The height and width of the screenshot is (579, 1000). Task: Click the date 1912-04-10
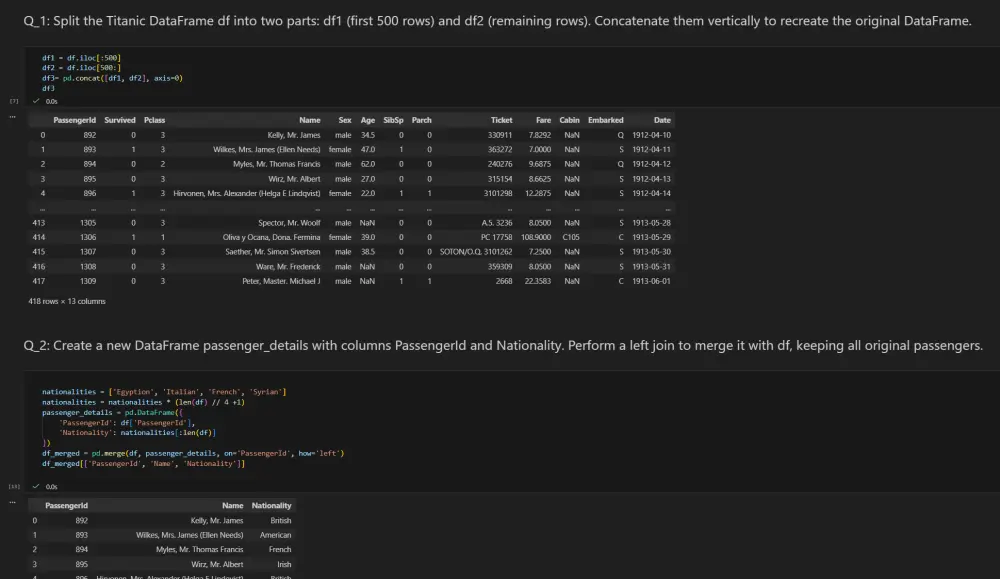click(x=651, y=135)
